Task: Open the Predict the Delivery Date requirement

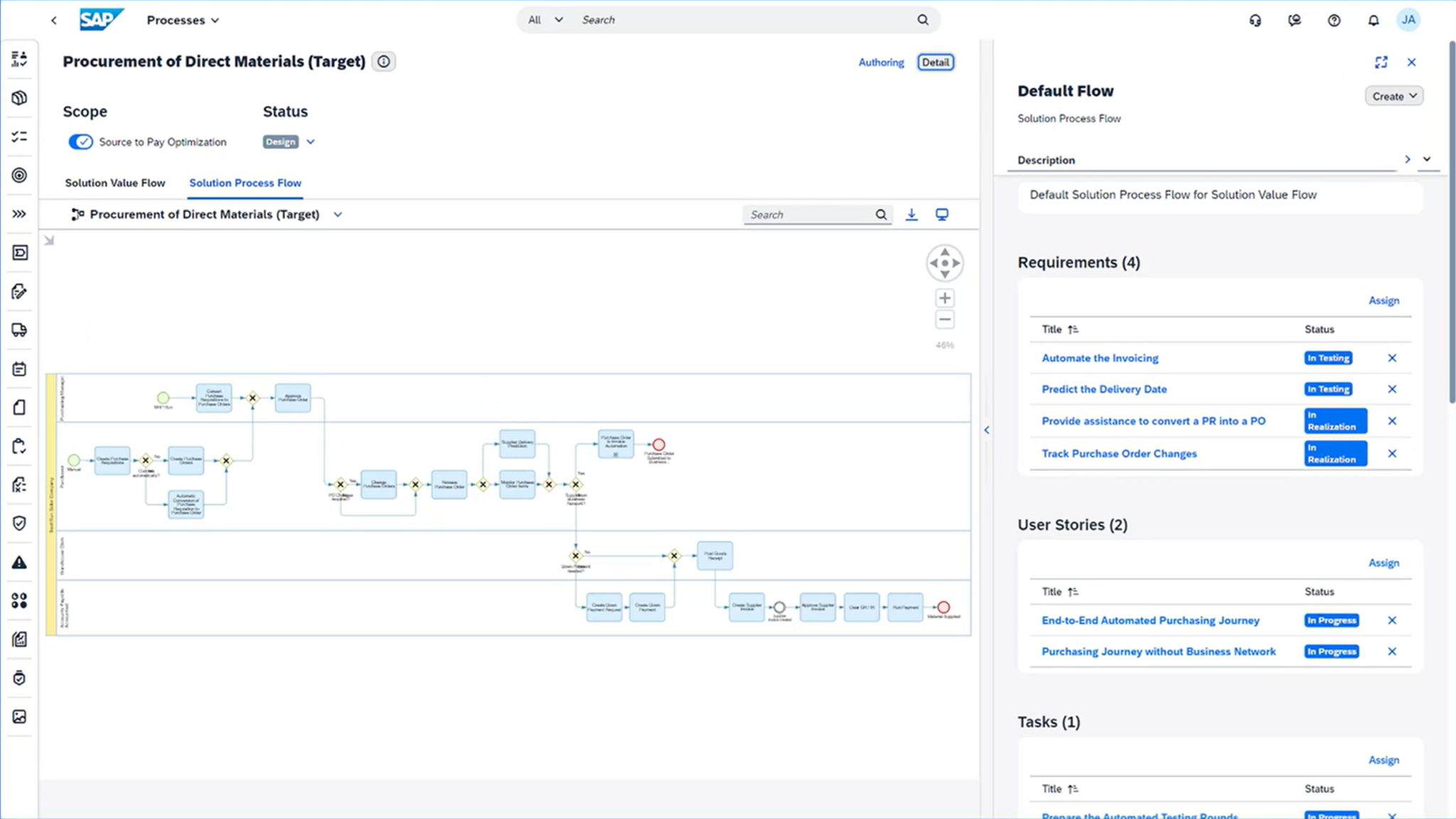Action: pos(1104,389)
